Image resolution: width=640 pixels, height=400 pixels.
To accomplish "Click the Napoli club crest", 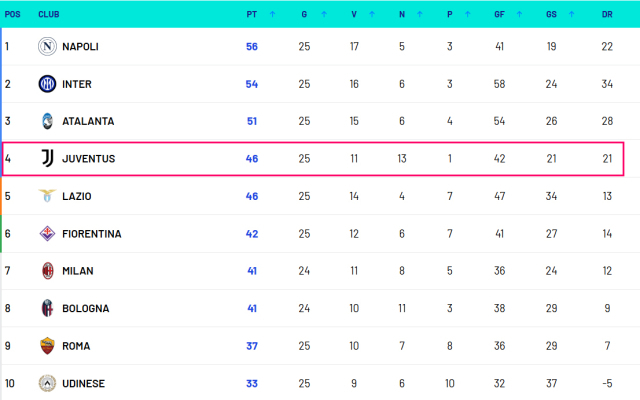I will [47, 47].
